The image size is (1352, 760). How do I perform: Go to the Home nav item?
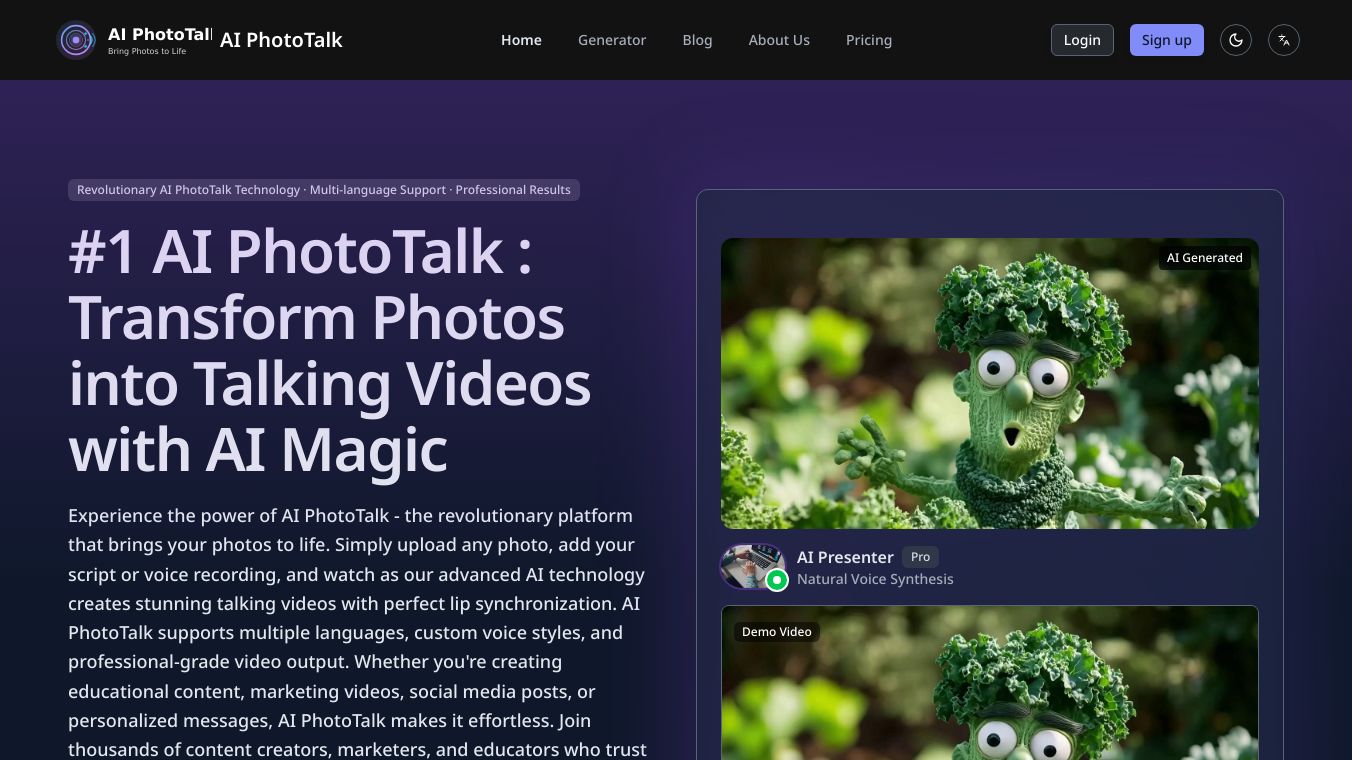point(521,40)
